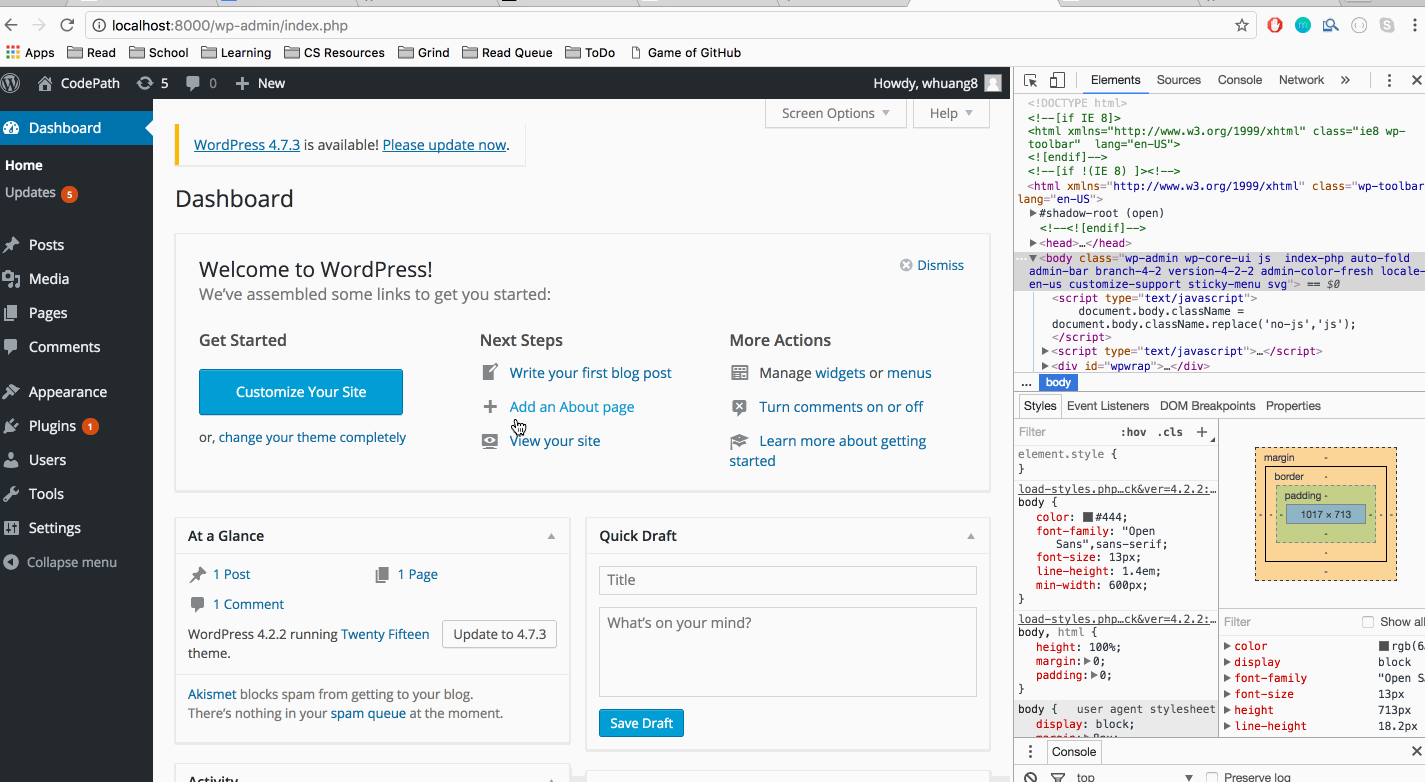
Task: Click the Collapse menu arrow icon
Action: [11, 562]
